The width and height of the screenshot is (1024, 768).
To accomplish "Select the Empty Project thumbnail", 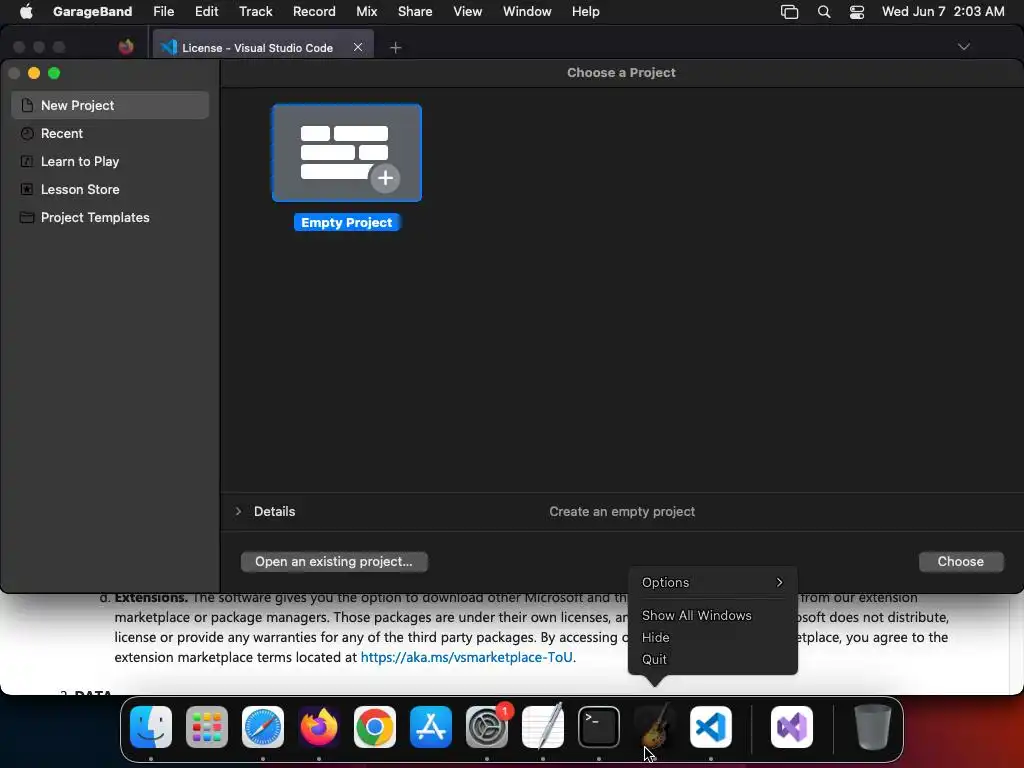I will tap(347, 153).
